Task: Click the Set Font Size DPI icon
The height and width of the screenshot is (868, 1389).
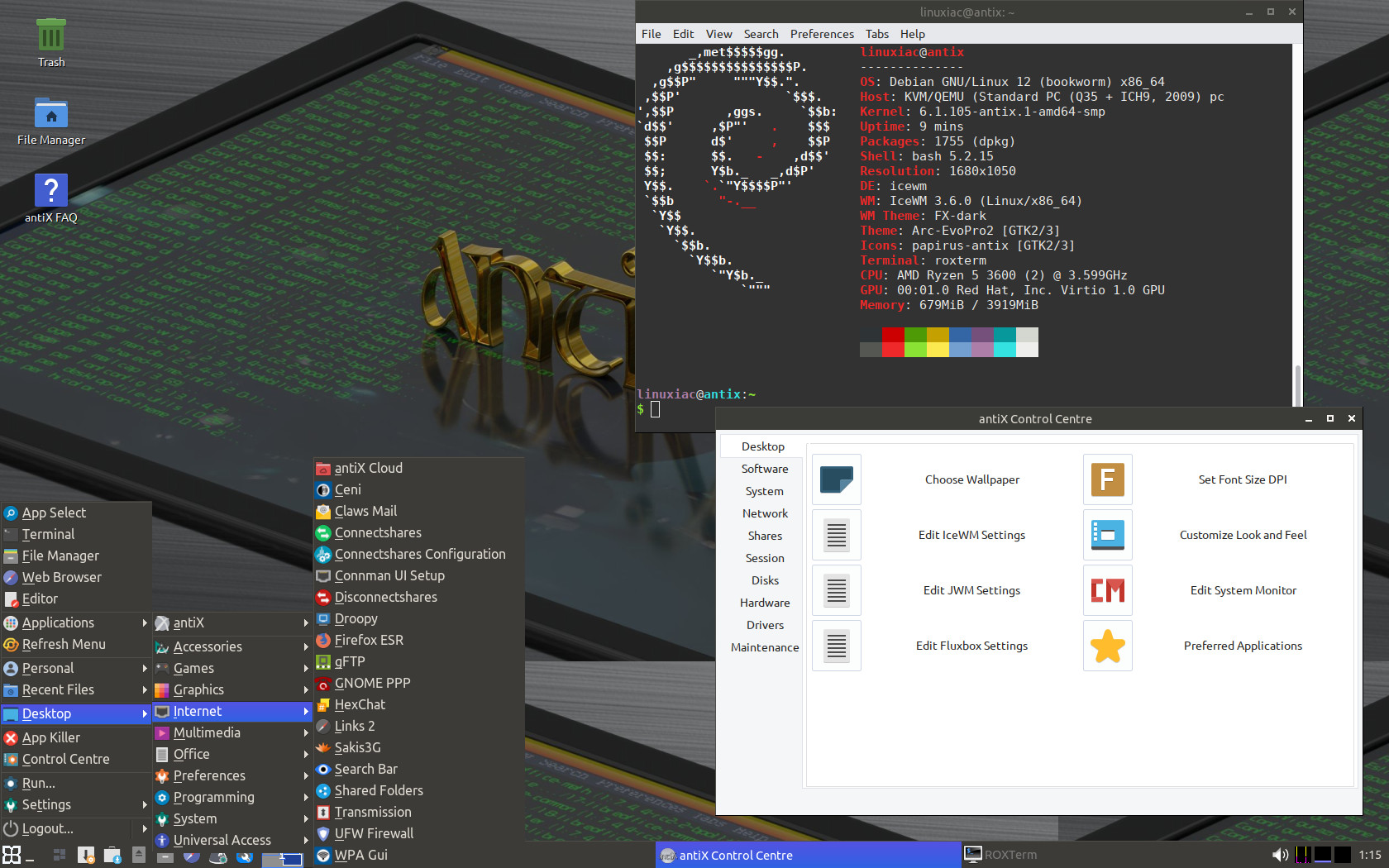Action: click(x=1108, y=479)
